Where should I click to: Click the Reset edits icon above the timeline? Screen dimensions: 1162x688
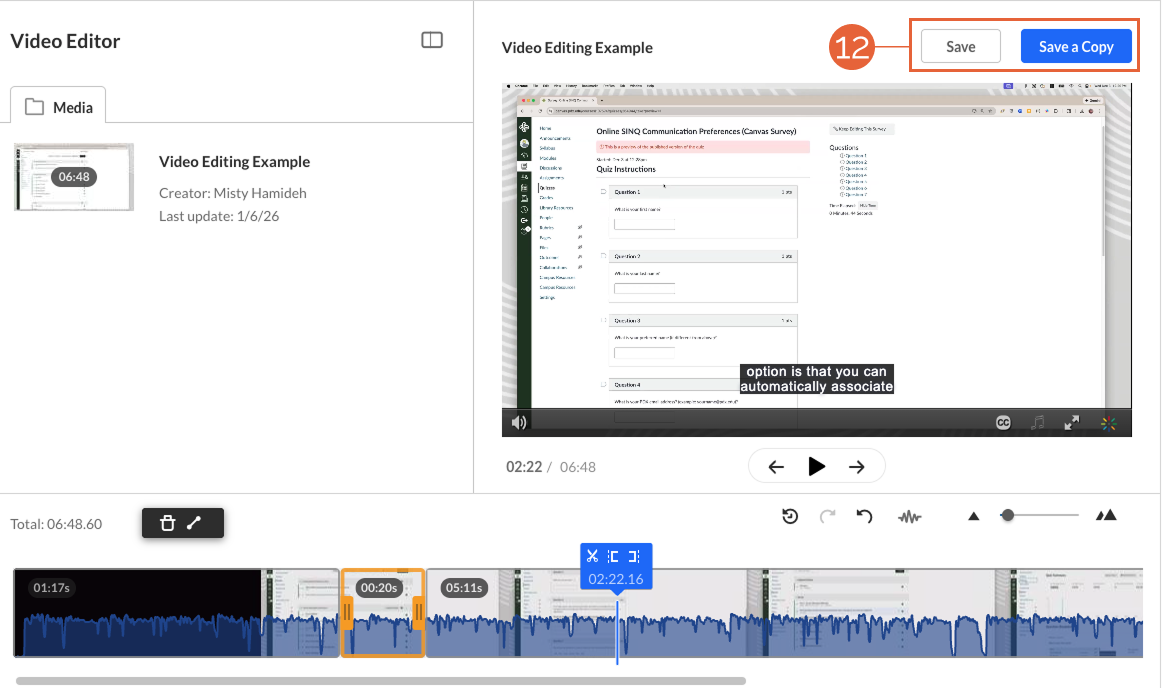pyautogui.click(x=790, y=516)
